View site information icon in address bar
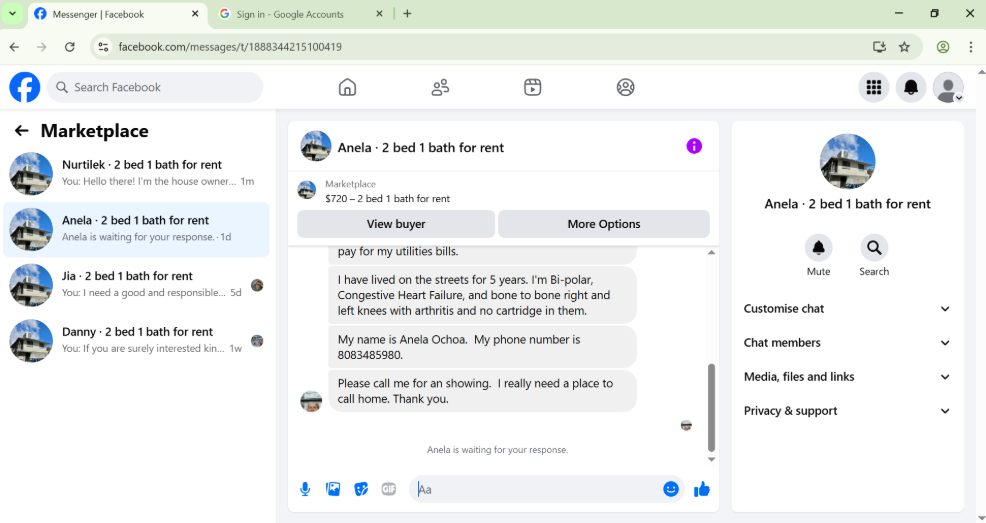This screenshot has width=986, height=523. tap(104, 47)
